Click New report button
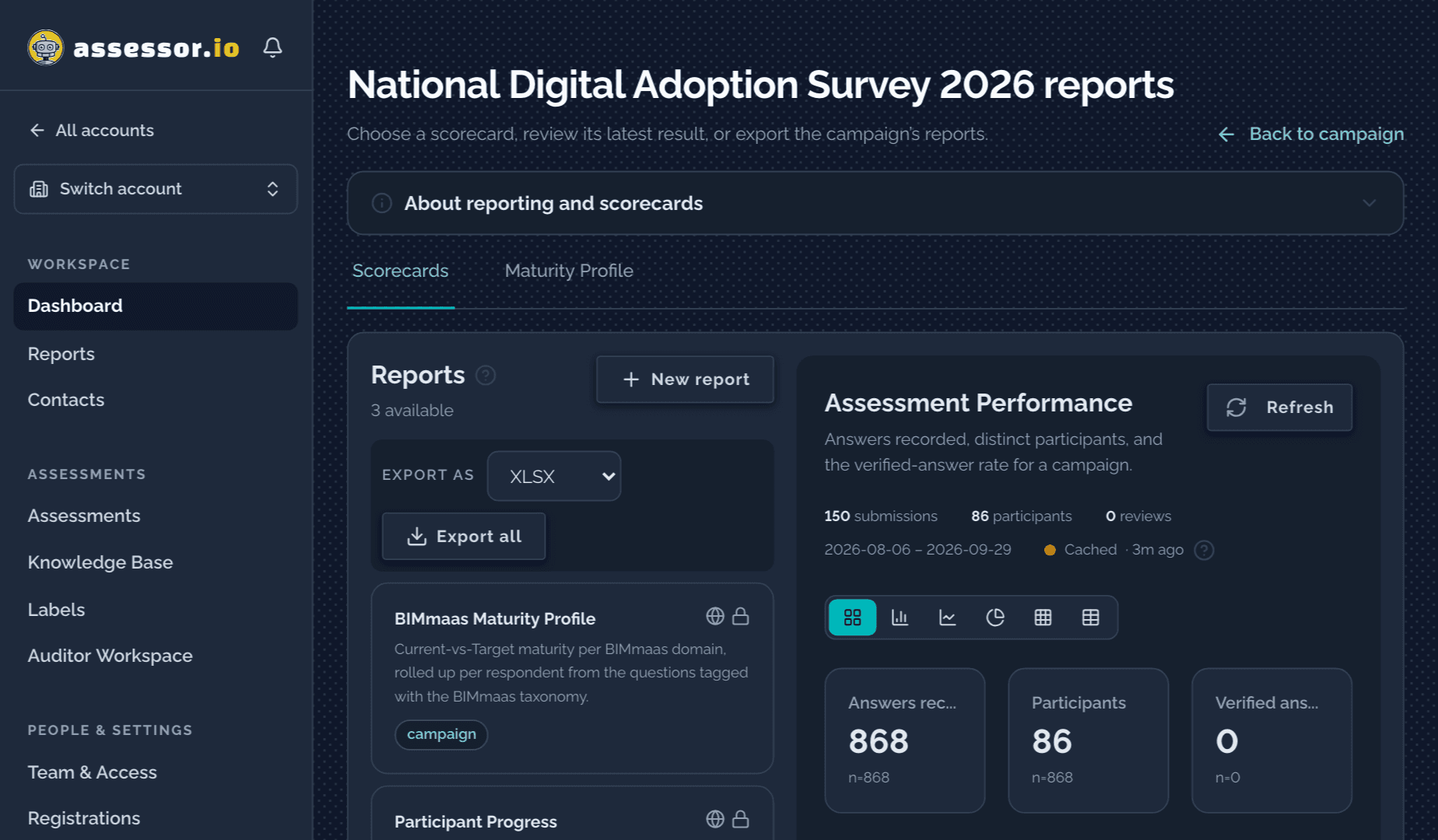Viewport: 1438px width, 840px height. click(x=686, y=380)
